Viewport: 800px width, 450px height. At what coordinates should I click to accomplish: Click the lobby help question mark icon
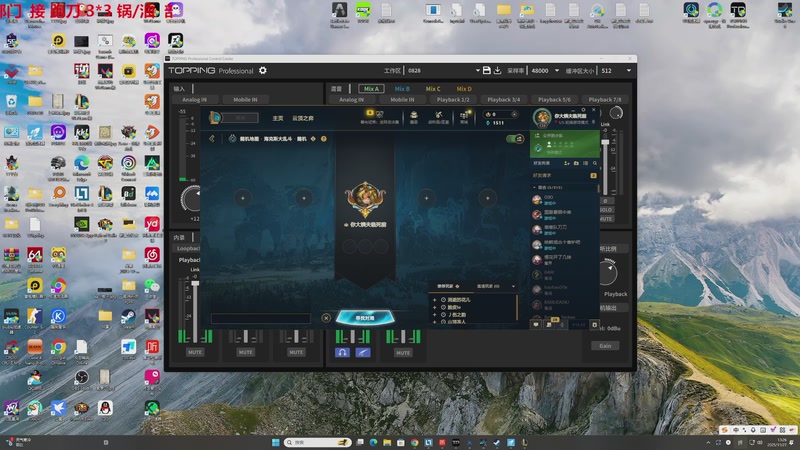pos(323,139)
